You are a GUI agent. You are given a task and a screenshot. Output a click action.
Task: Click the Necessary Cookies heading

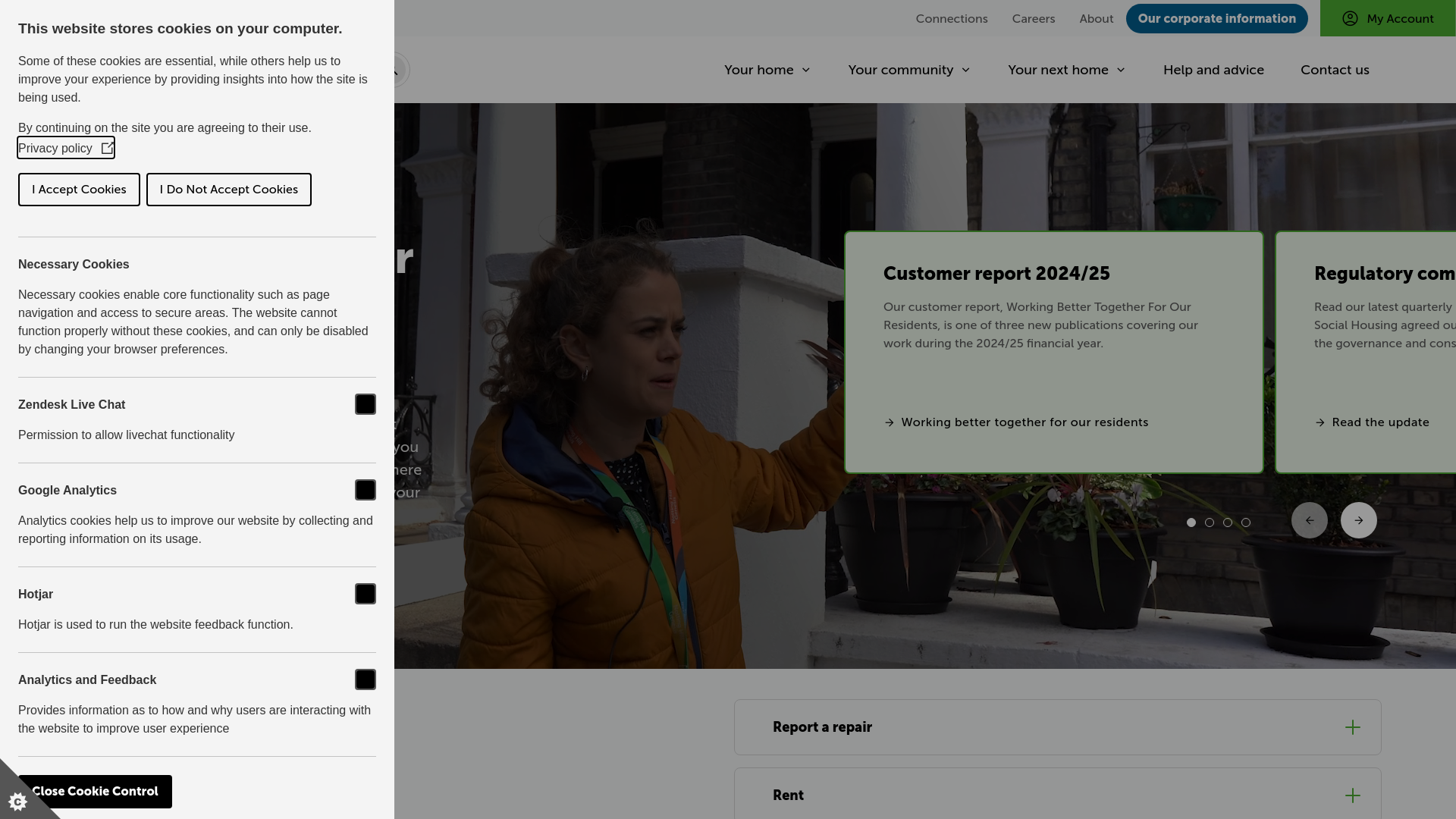[x=74, y=265]
